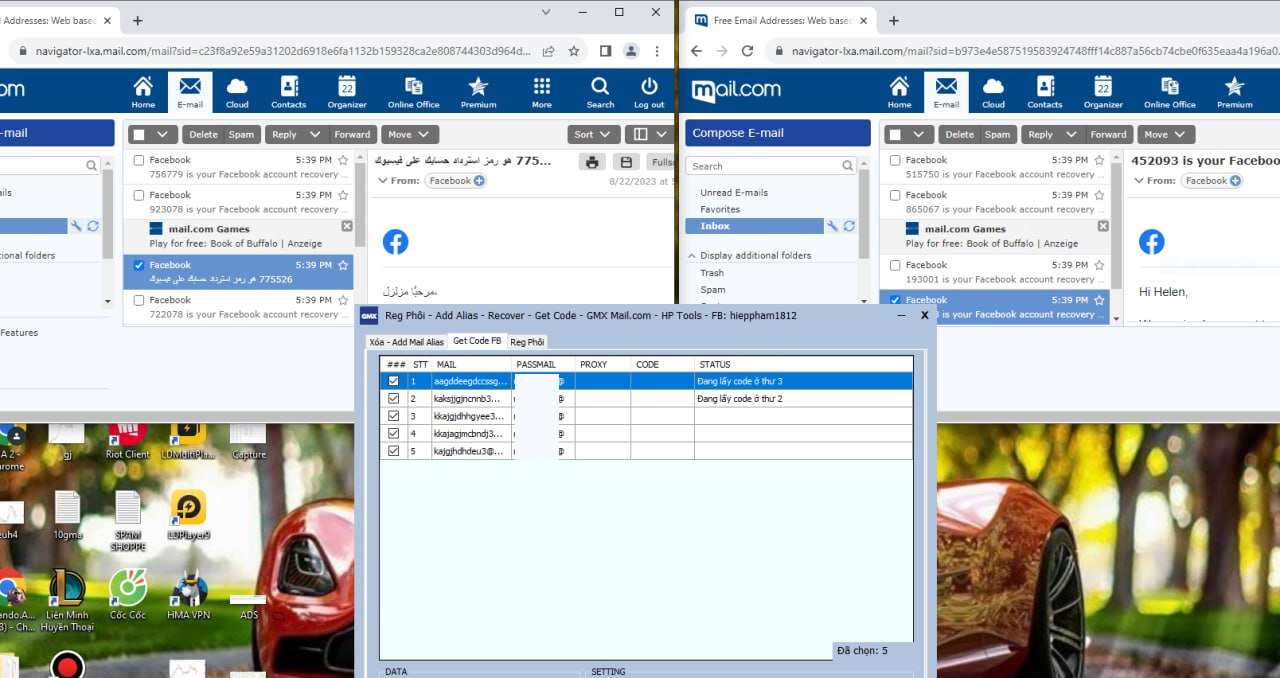The height and width of the screenshot is (678, 1280).
Task: Open the HMA VPN desktop icon
Action: pyautogui.click(x=188, y=597)
